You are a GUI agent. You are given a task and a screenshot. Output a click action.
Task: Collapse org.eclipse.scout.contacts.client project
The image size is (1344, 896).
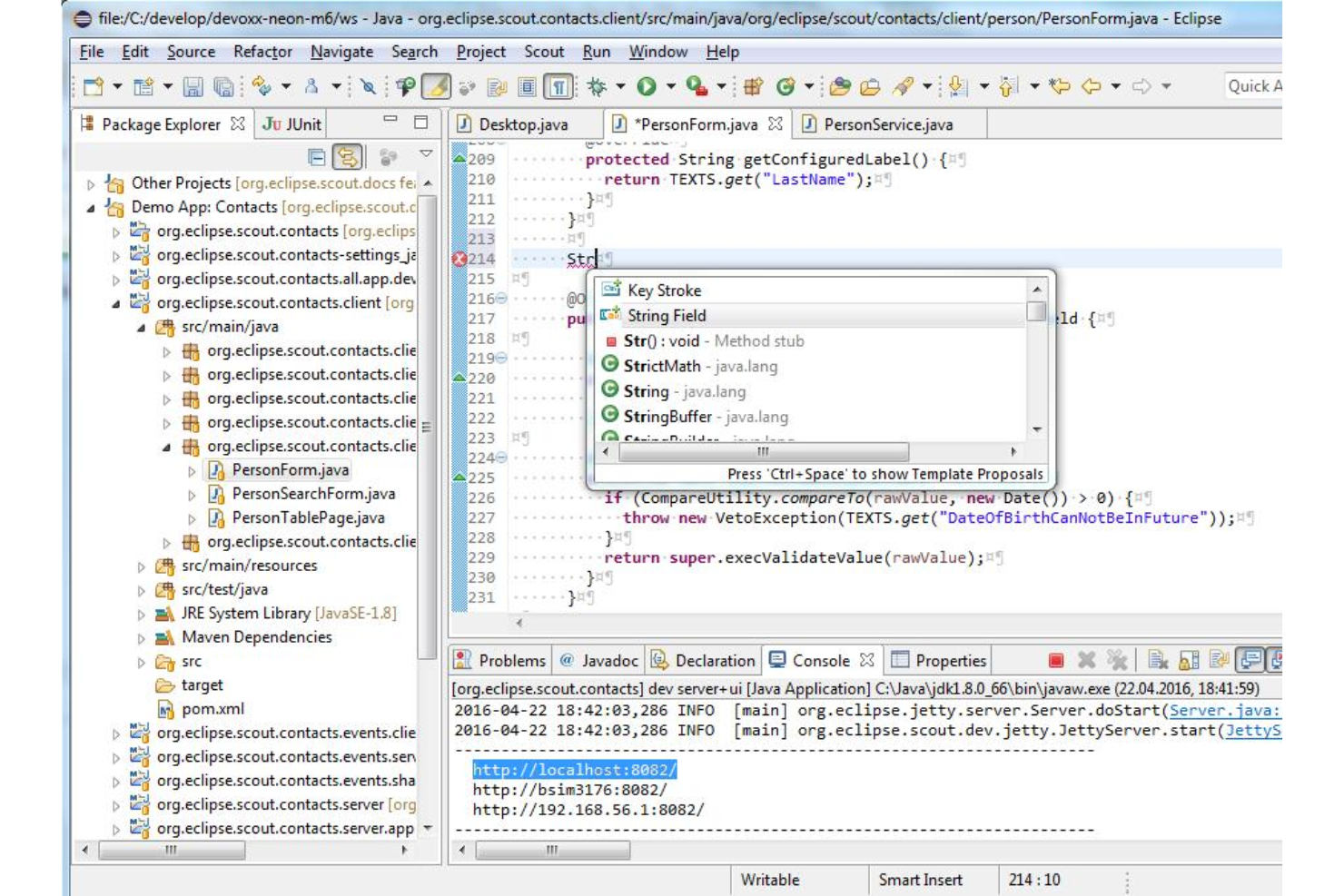click(x=116, y=304)
